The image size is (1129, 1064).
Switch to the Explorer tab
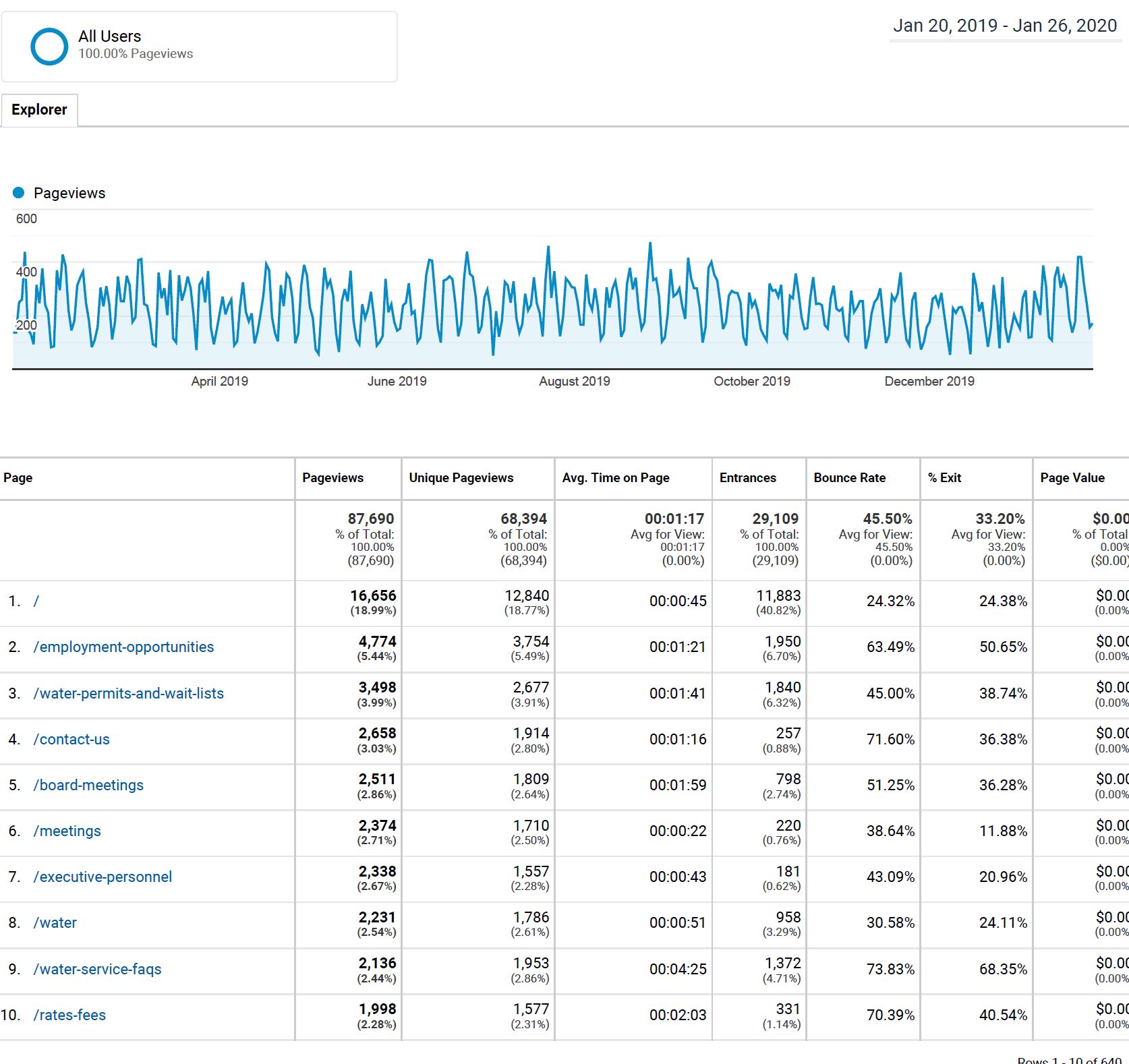coord(39,110)
